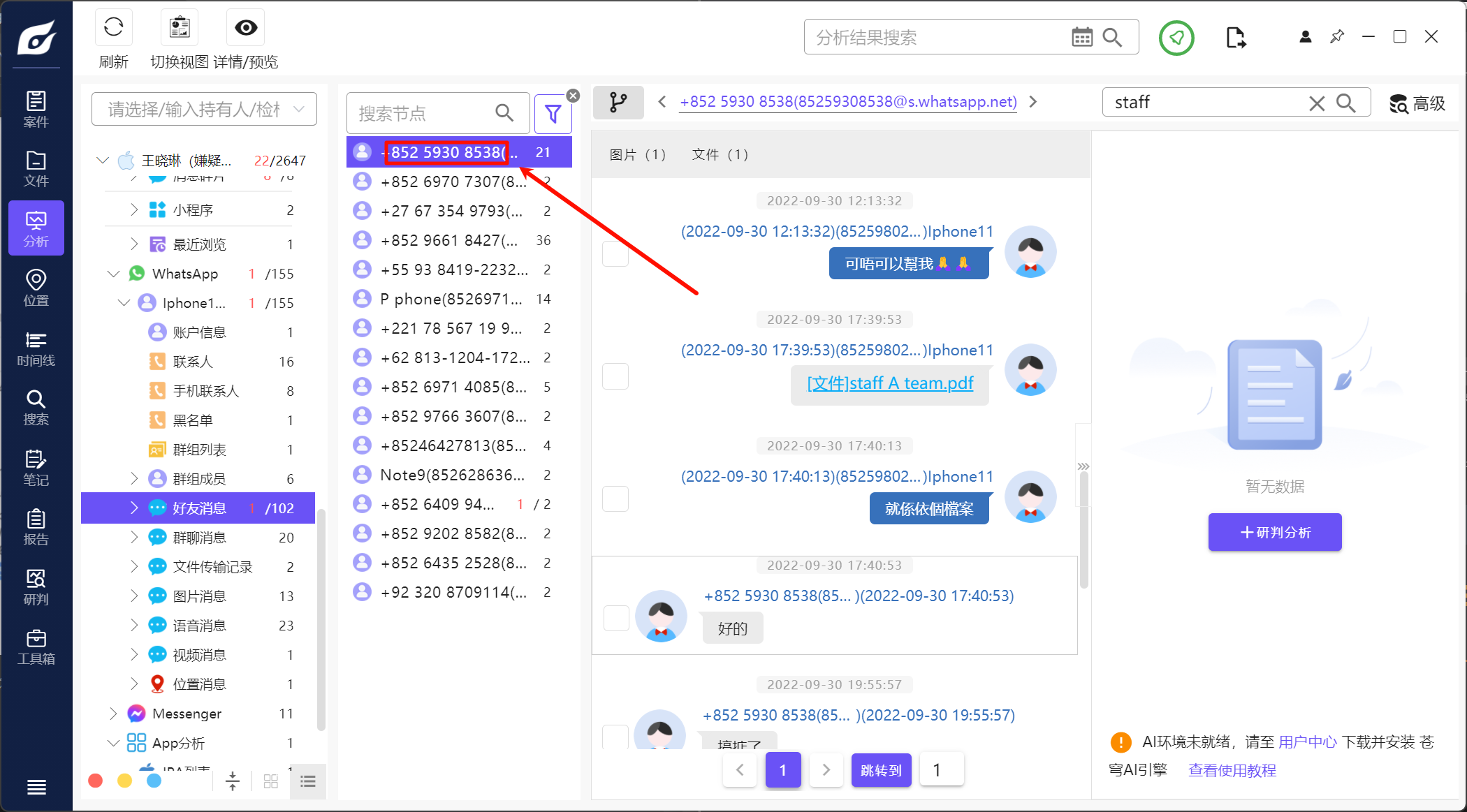This screenshot has height=812, width=1467.
Task: Switch to the 图片 (1) tab
Action: [x=637, y=154]
